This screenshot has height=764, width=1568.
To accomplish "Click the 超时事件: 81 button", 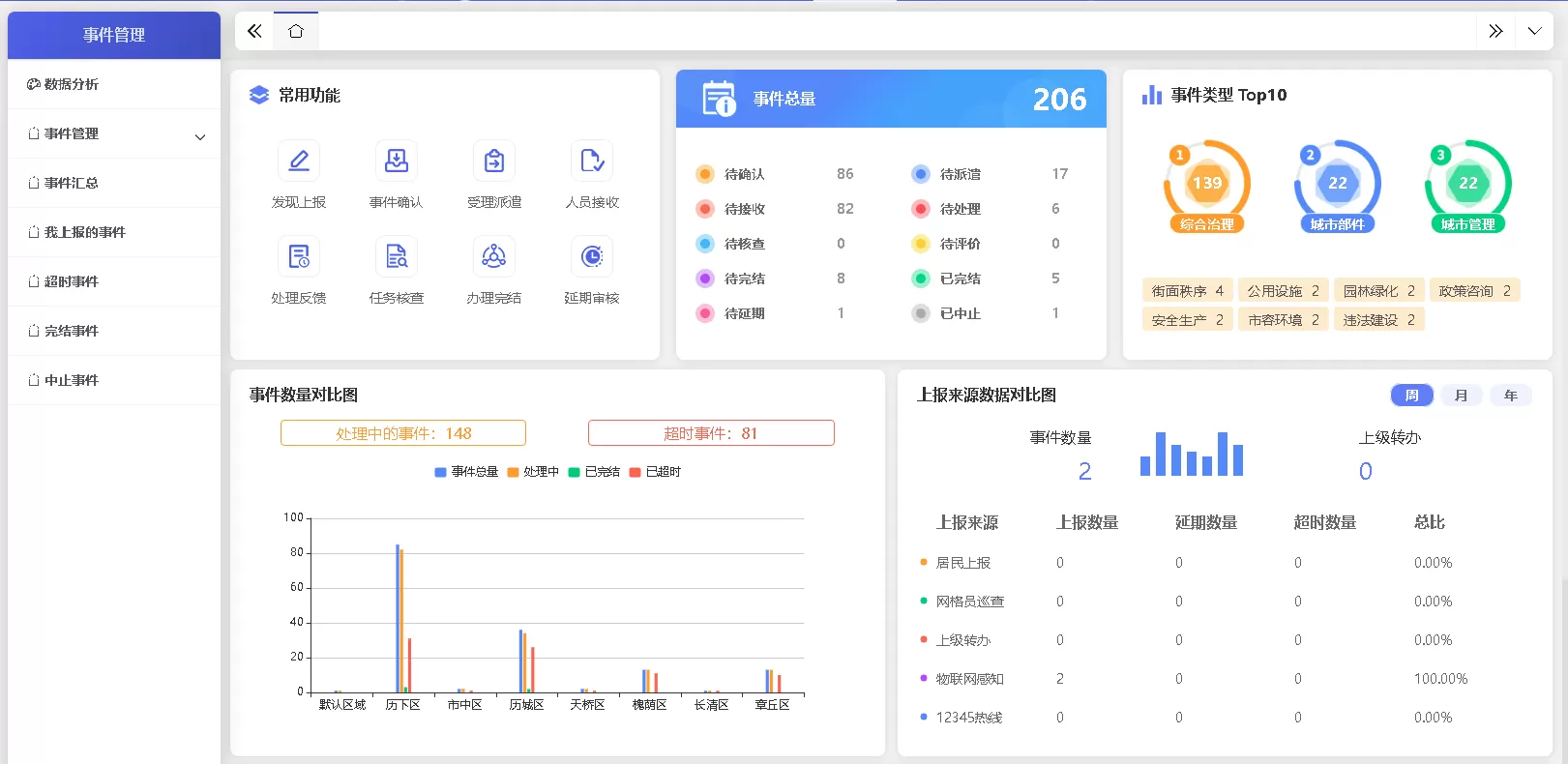I will 711,433.
